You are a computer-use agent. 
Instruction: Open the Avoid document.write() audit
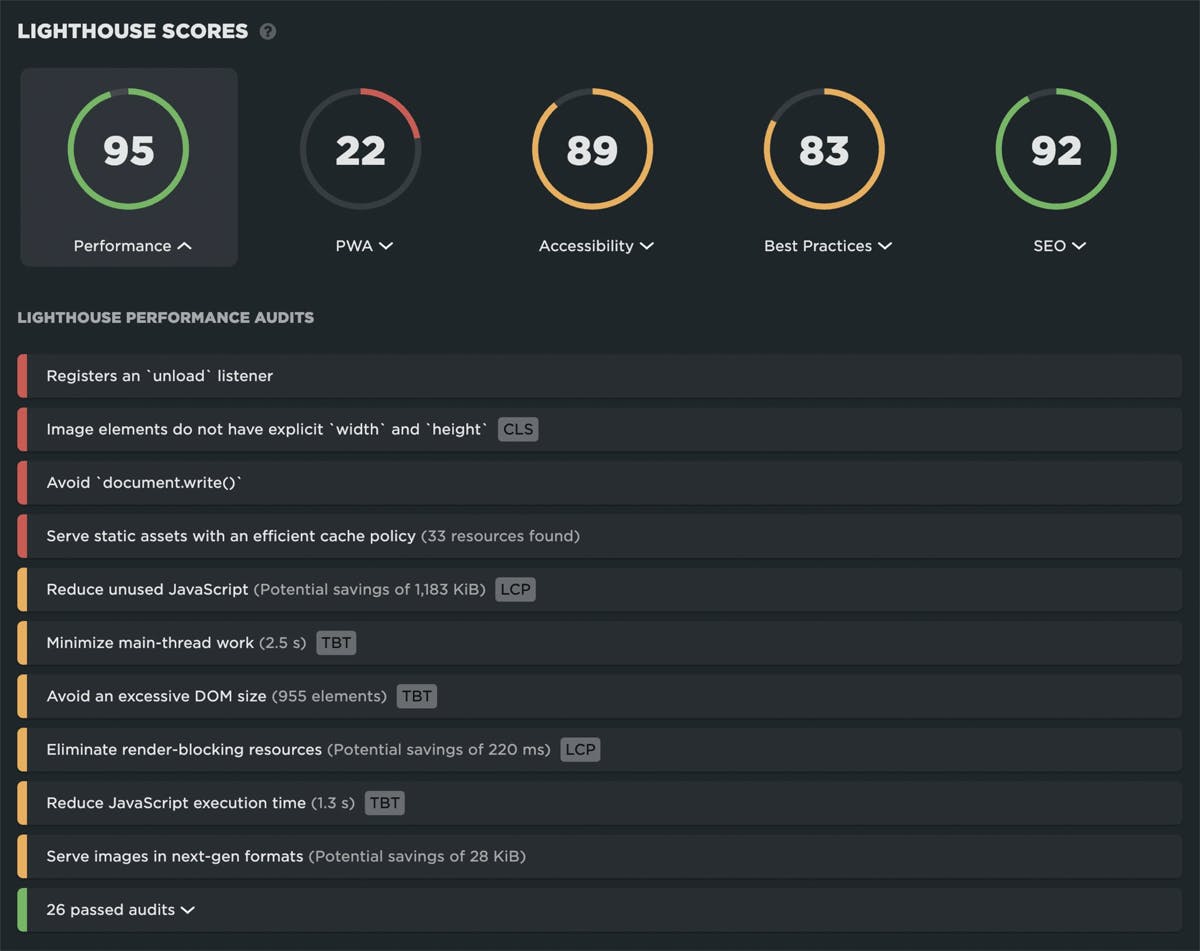(x=145, y=483)
